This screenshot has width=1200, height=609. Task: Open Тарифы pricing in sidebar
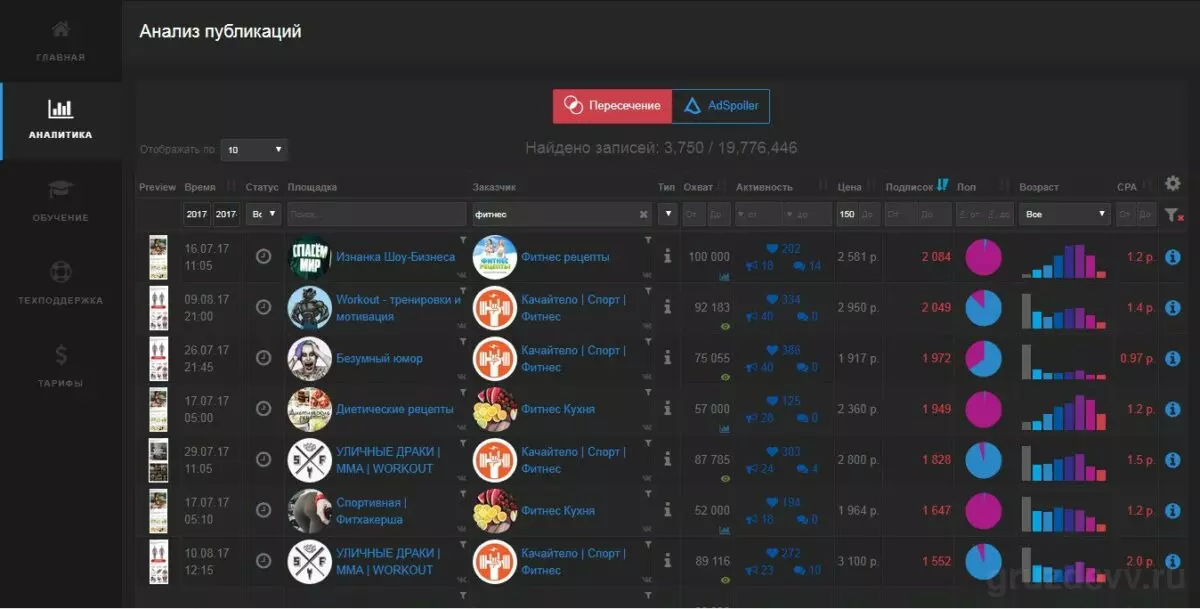tap(60, 367)
